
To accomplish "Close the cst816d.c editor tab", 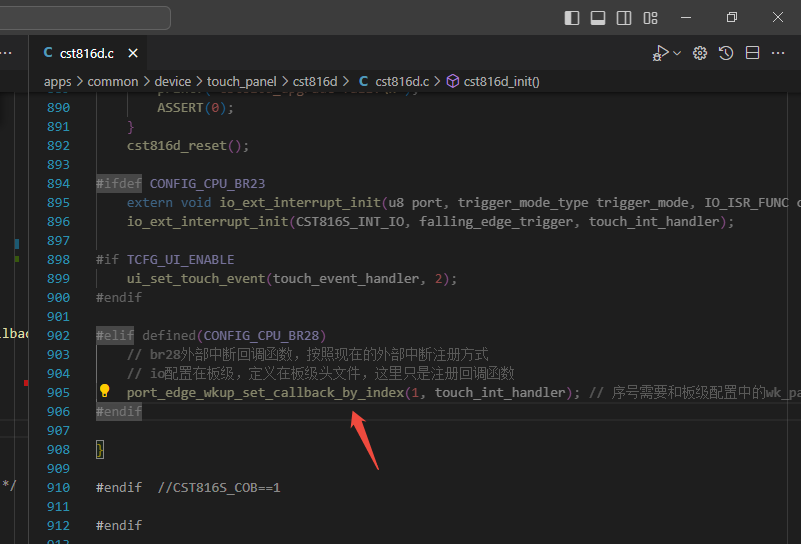I will pos(133,53).
